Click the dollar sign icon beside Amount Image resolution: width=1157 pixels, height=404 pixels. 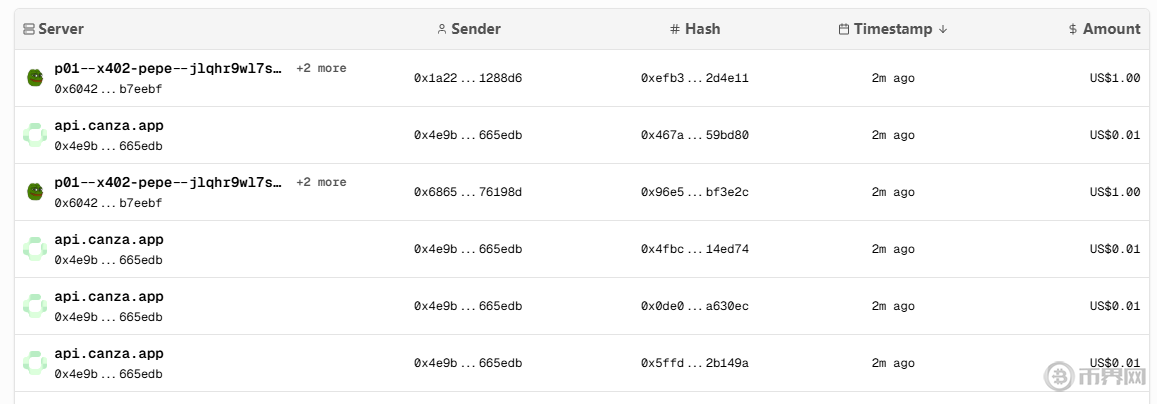coord(1073,29)
